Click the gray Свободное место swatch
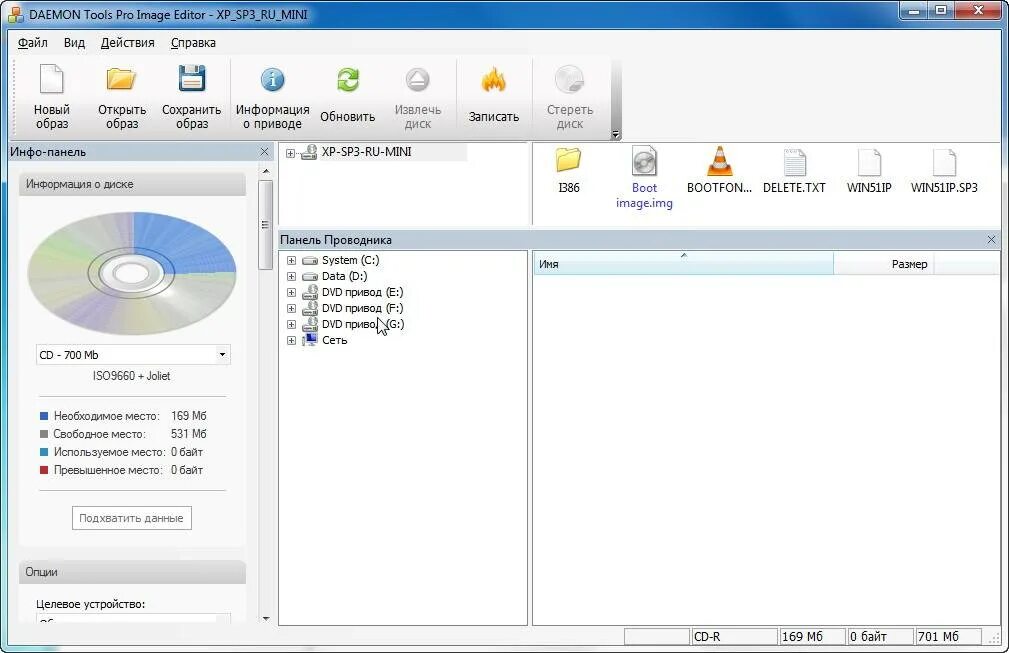 44,434
